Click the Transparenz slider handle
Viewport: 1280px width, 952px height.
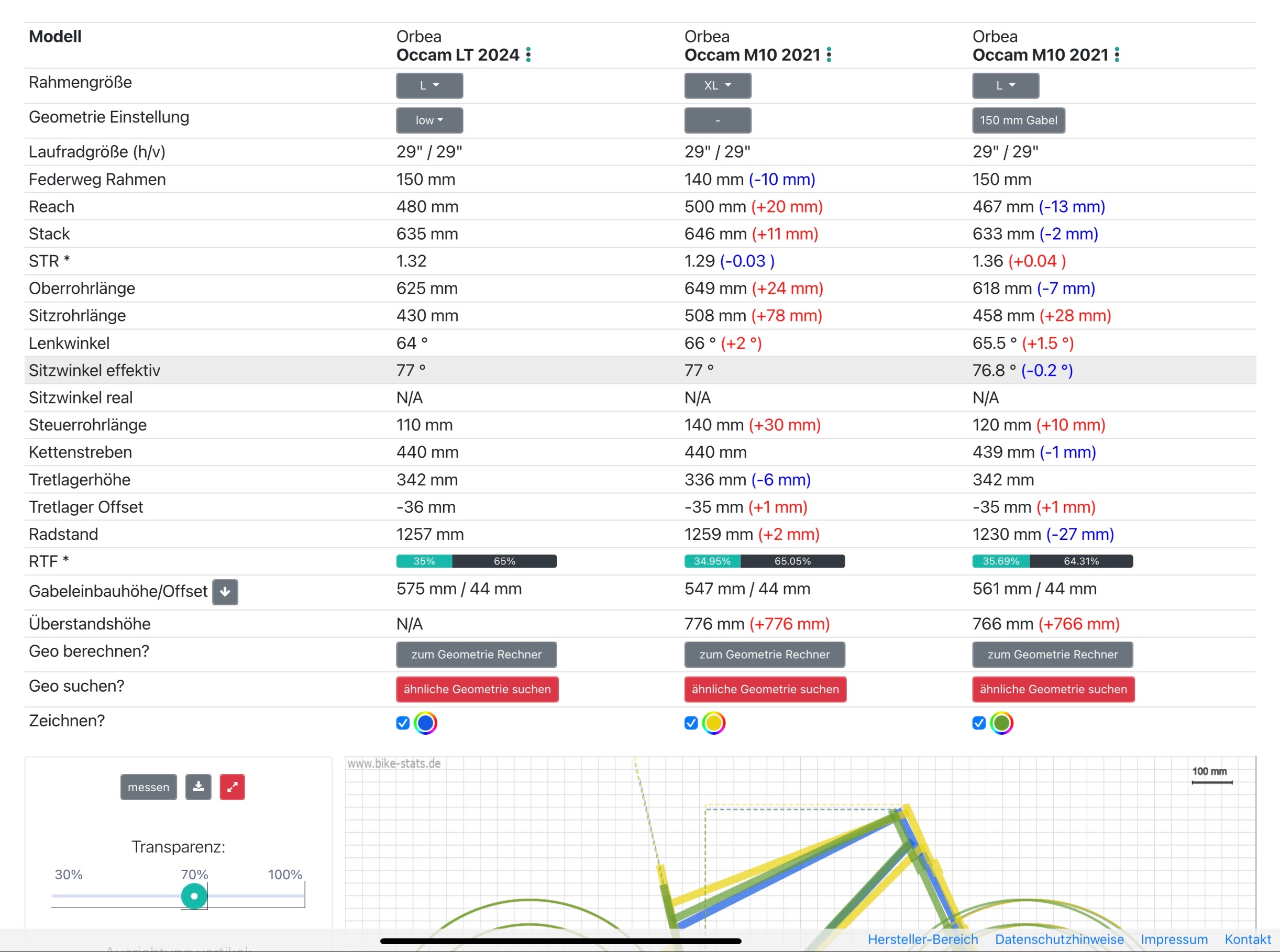194,896
